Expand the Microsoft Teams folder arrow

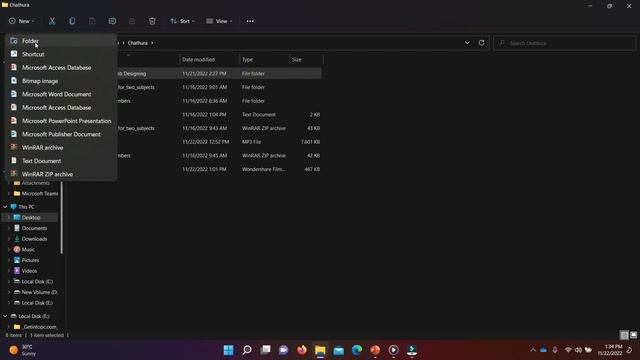[x=9, y=193]
